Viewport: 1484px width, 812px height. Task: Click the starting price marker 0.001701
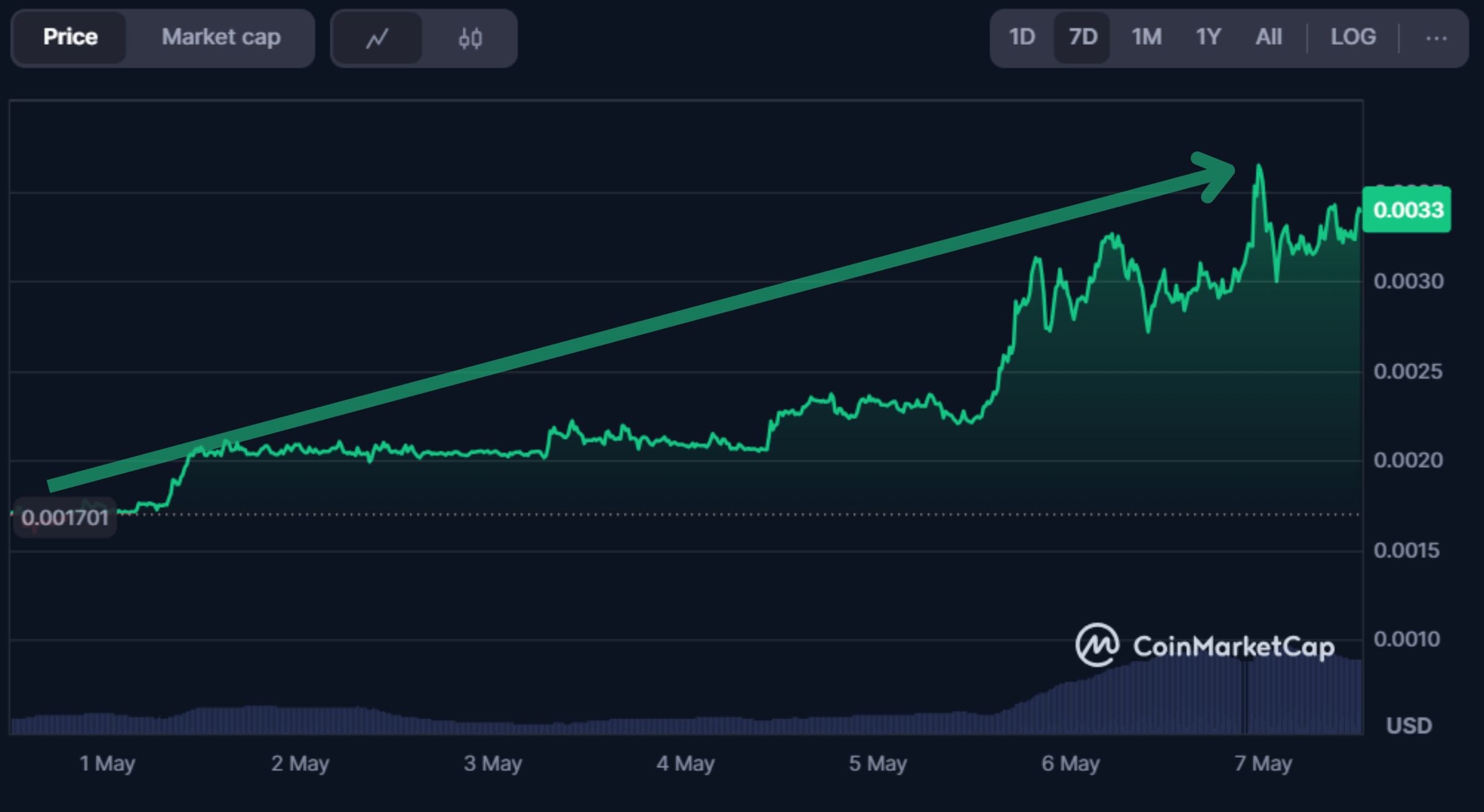[64, 517]
